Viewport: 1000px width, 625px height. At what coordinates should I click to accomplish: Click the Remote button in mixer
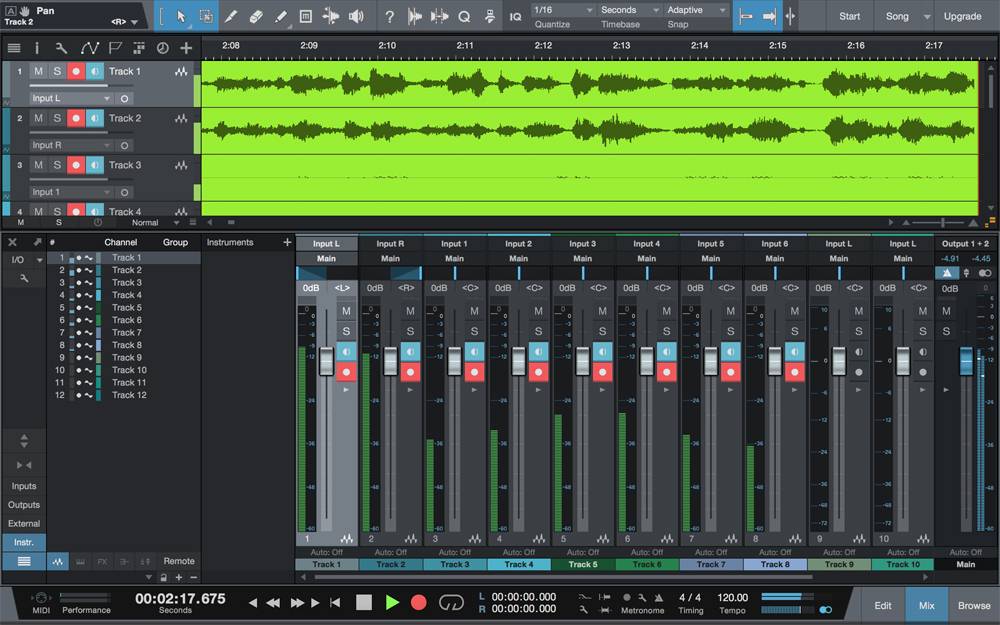[179, 561]
